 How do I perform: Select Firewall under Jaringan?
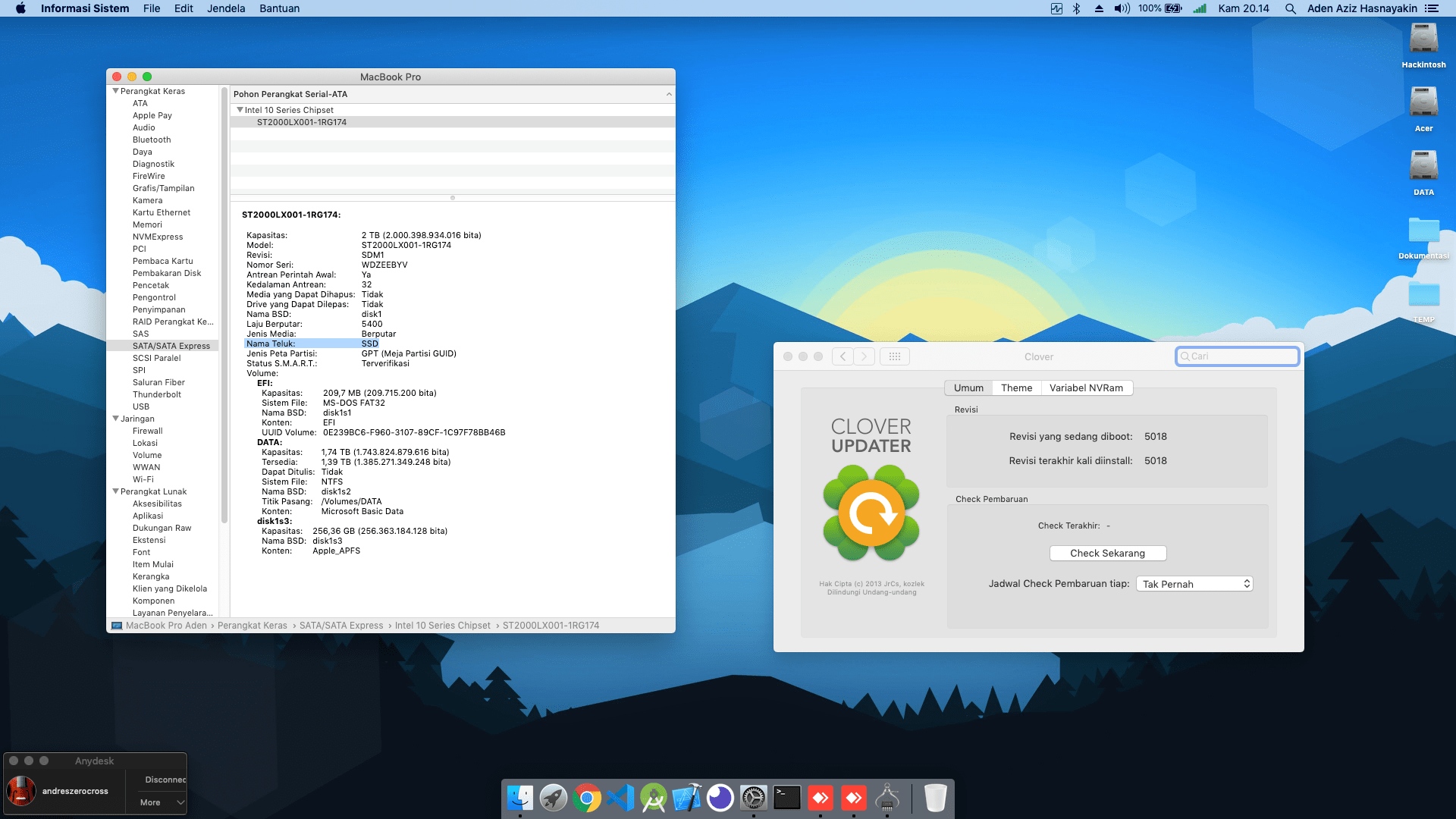[x=147, y=431]
